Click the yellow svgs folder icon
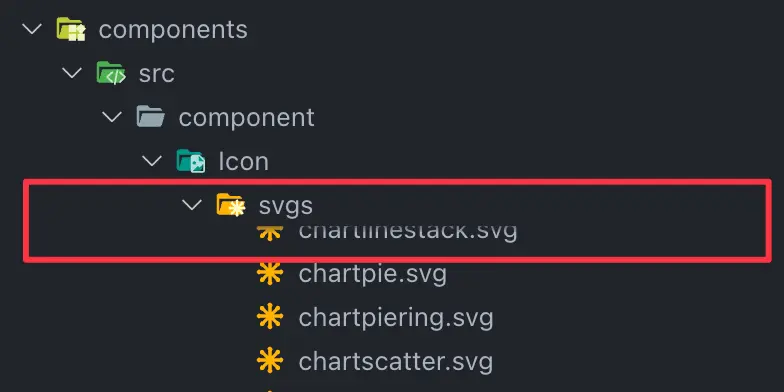The image size is (784, 392). [x=230, y=205]
